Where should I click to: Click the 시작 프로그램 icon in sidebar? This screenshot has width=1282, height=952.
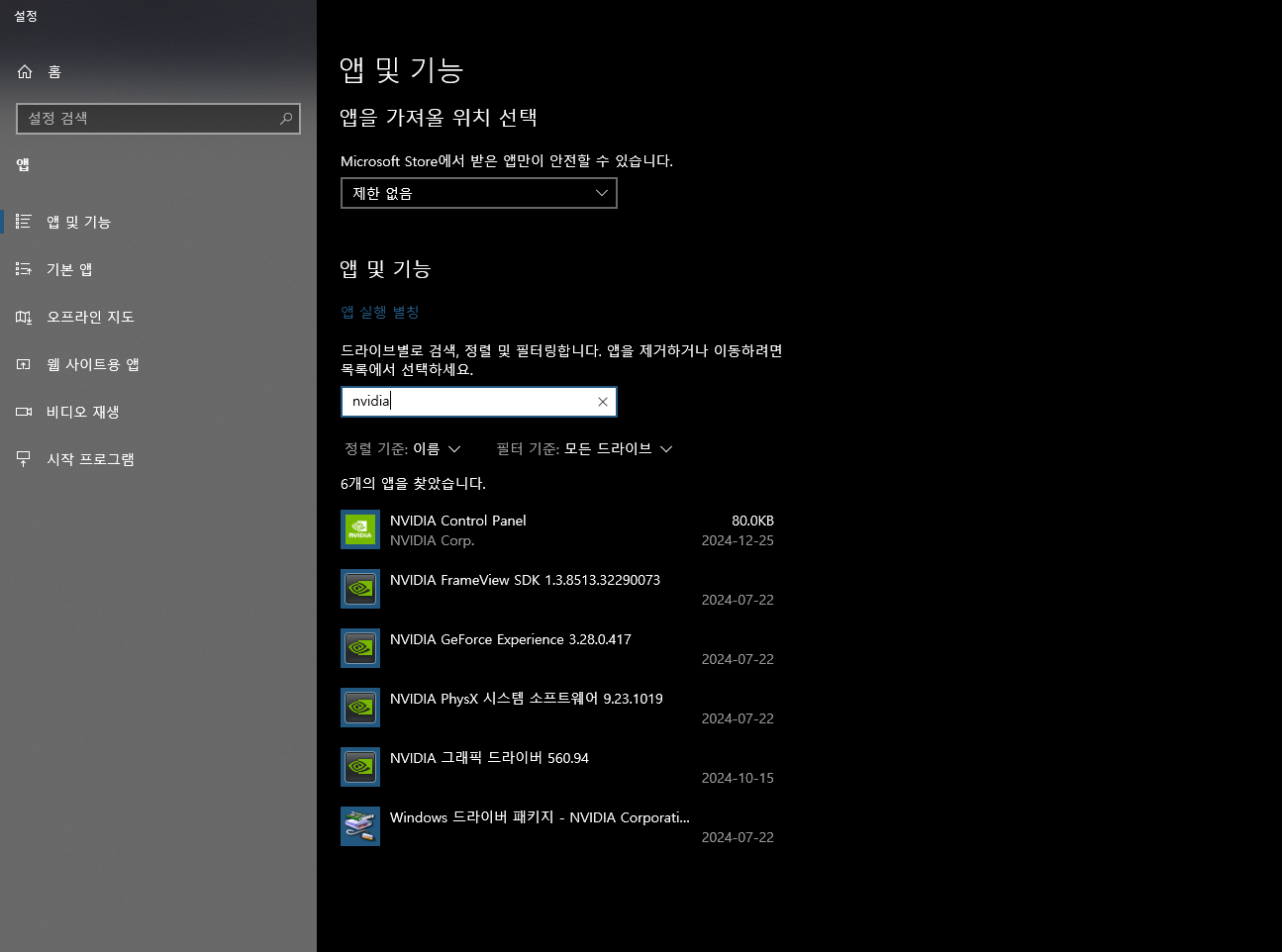tap(24, 459)
